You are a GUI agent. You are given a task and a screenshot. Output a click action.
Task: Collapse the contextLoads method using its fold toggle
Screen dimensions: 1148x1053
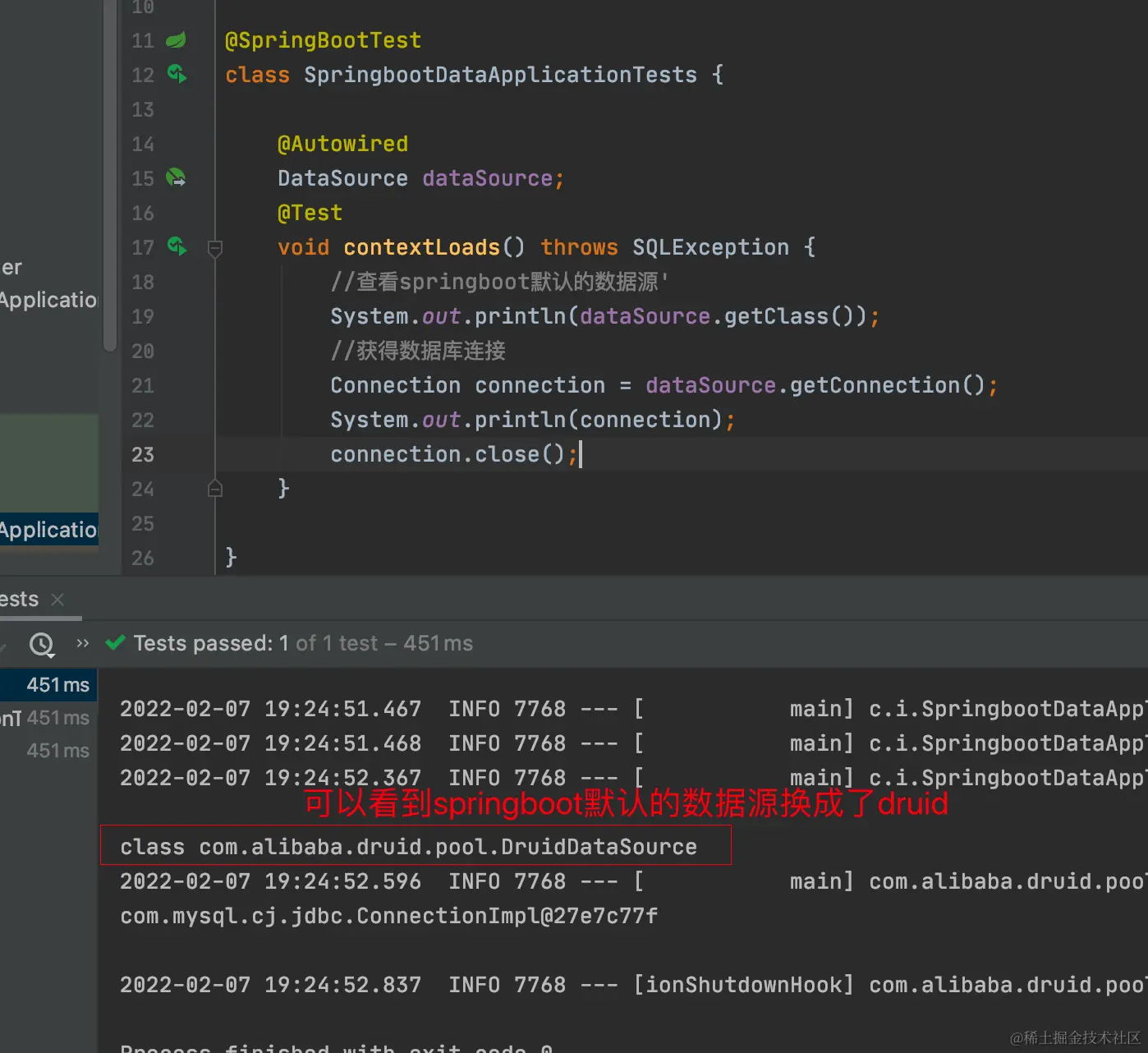tap(215, 248)
